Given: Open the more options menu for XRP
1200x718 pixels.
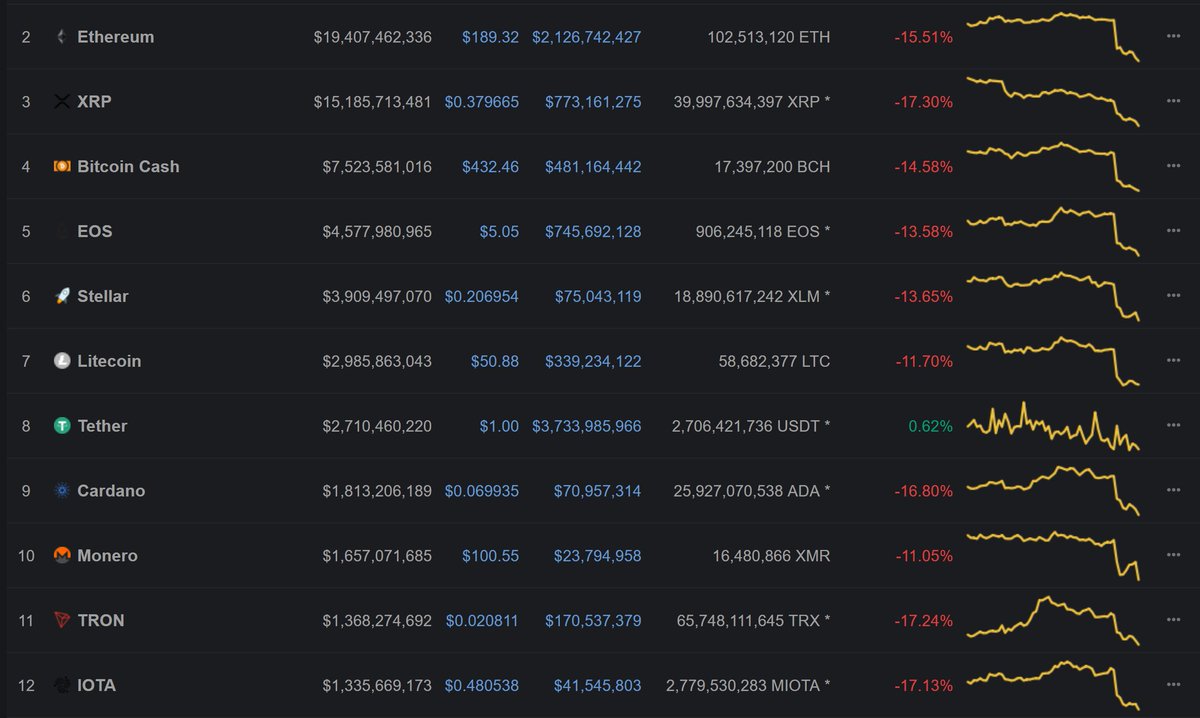Looking at the screenshot, I should tap(1173, 102).
